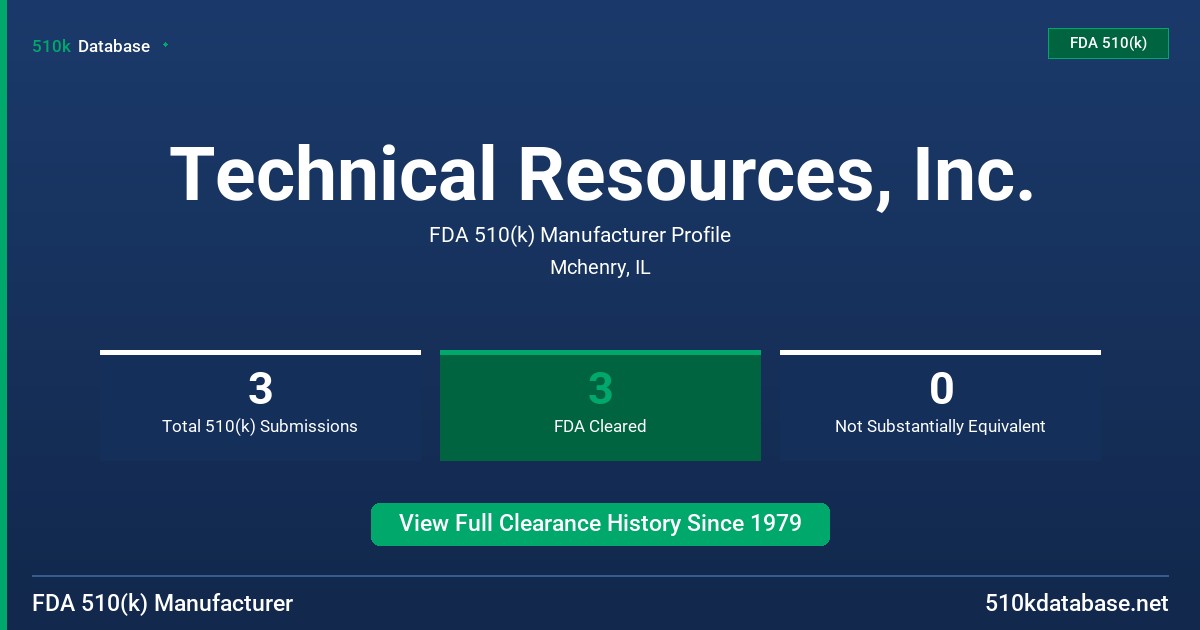Open the Total 510(k) Submissions card
The height and width of the screenshot is (630, 1200).
pos(260,405)
